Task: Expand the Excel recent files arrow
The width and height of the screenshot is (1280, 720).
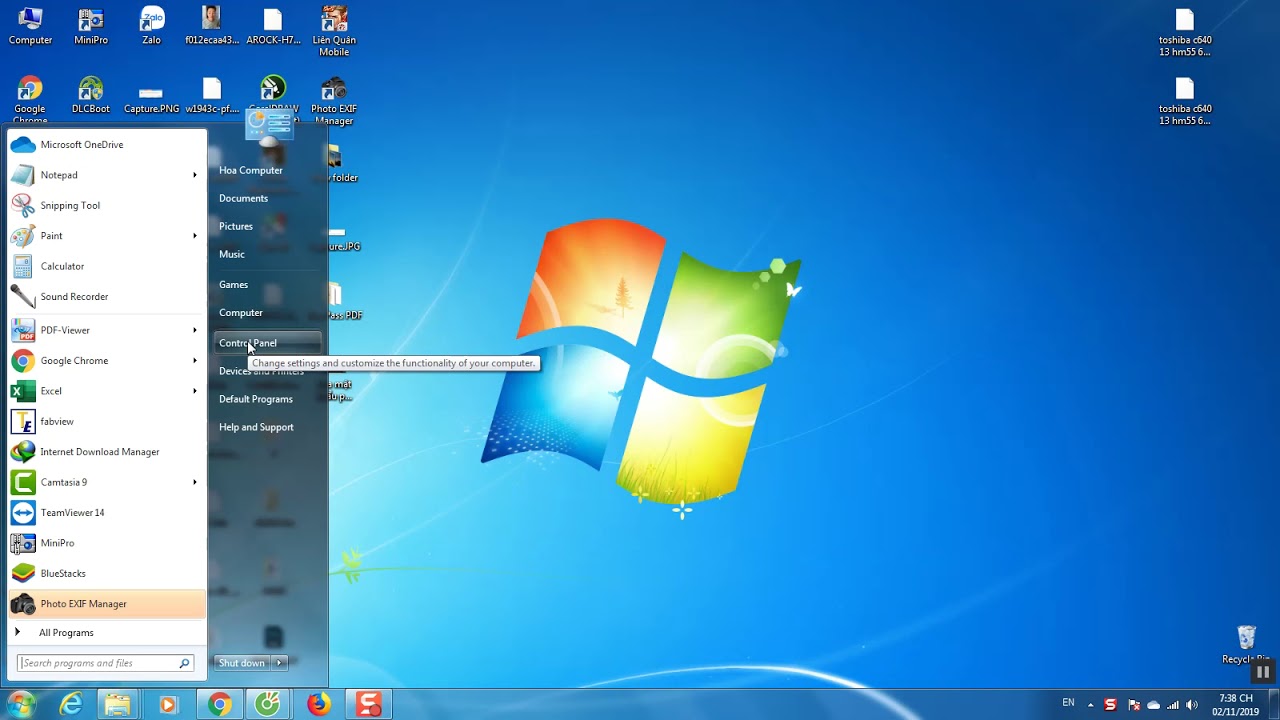Action: (x=195, y=391)
